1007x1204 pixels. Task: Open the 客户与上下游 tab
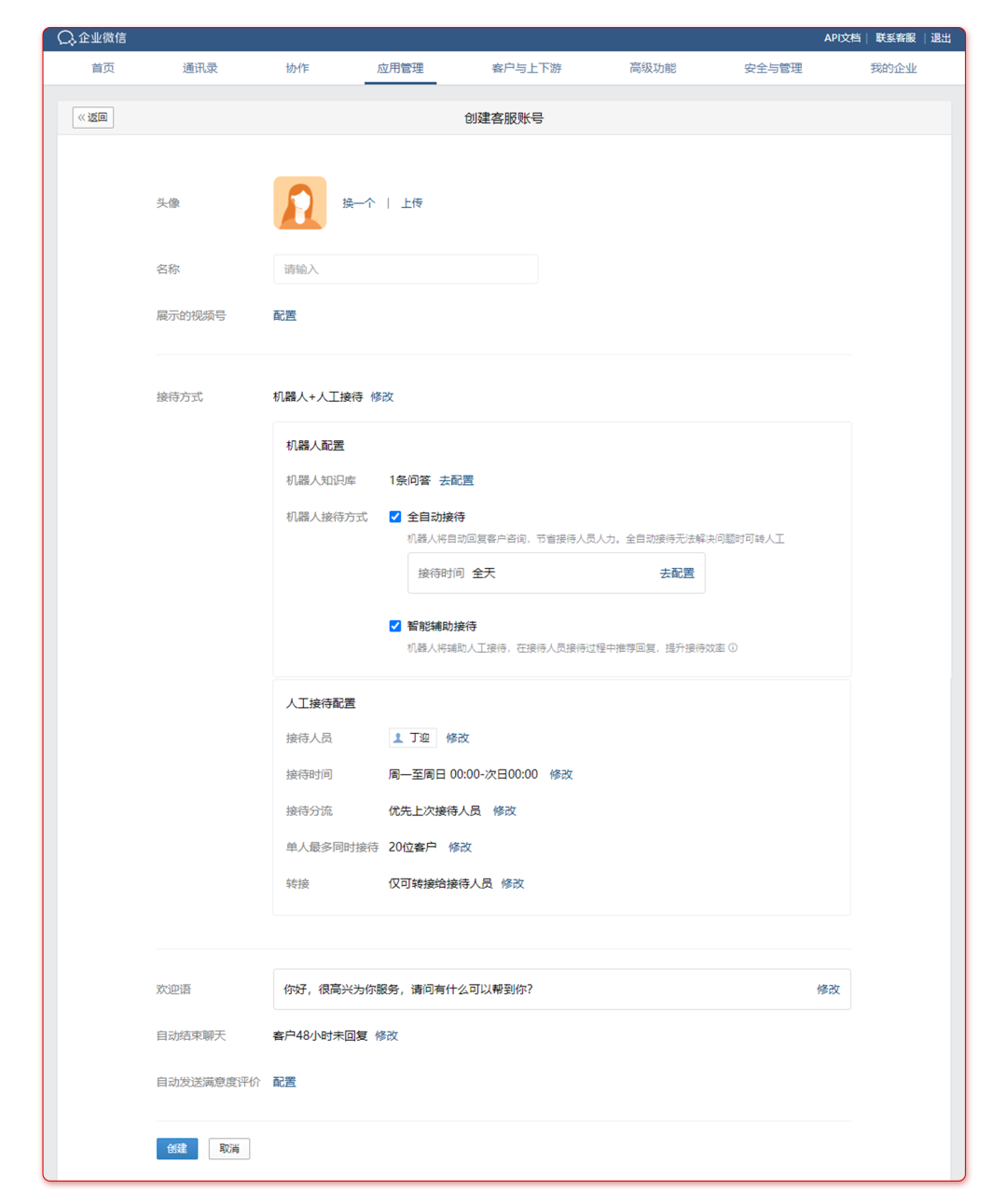526,68
